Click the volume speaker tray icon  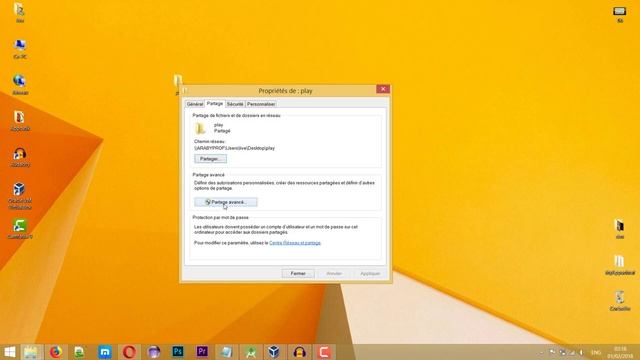click(x=581, y=352)
